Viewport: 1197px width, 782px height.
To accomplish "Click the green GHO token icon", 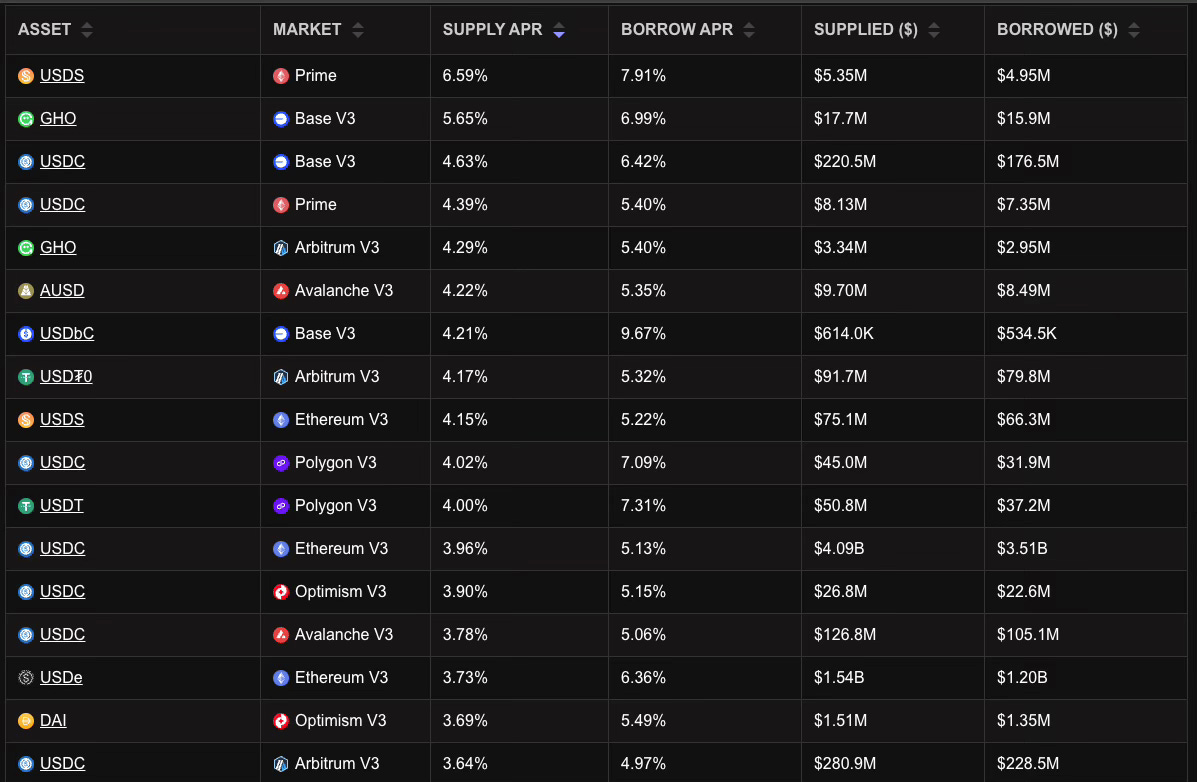I will pyautogui.click(x=24, y=118).
